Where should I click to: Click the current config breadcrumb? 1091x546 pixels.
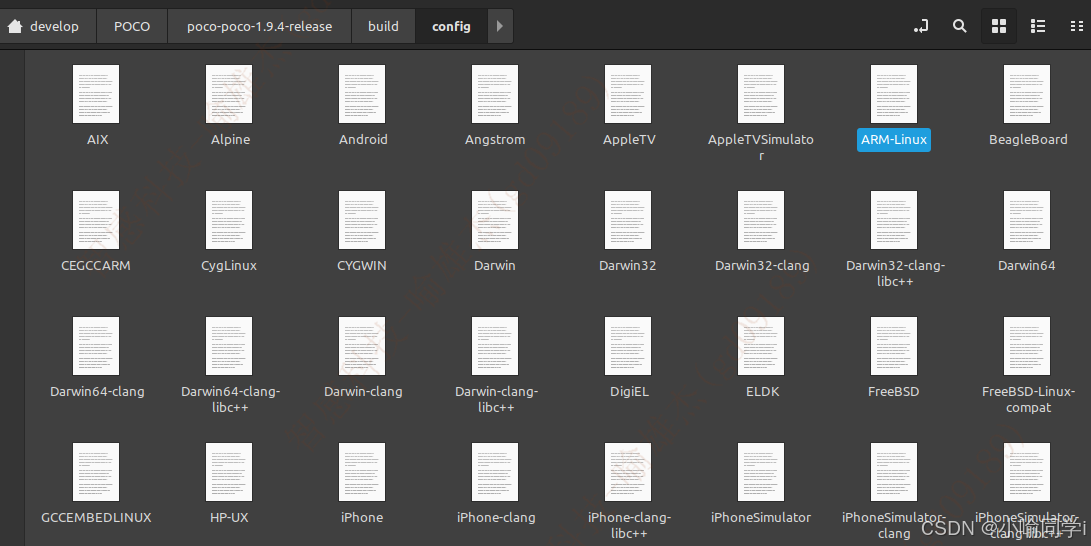tap(451, 26)
